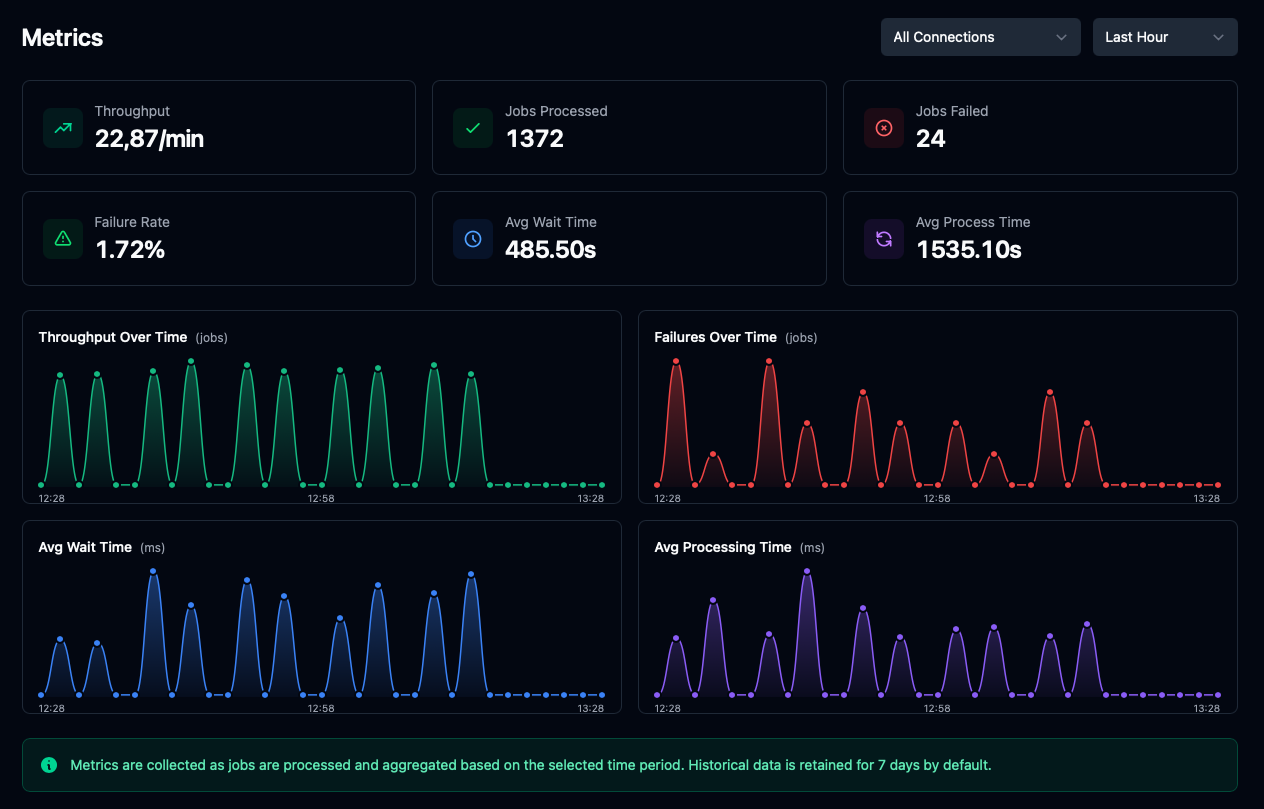1264x809 pixels.
Task: Click the tallest purple peak in Avg Processing Time
Action: (x=806, y=572)
